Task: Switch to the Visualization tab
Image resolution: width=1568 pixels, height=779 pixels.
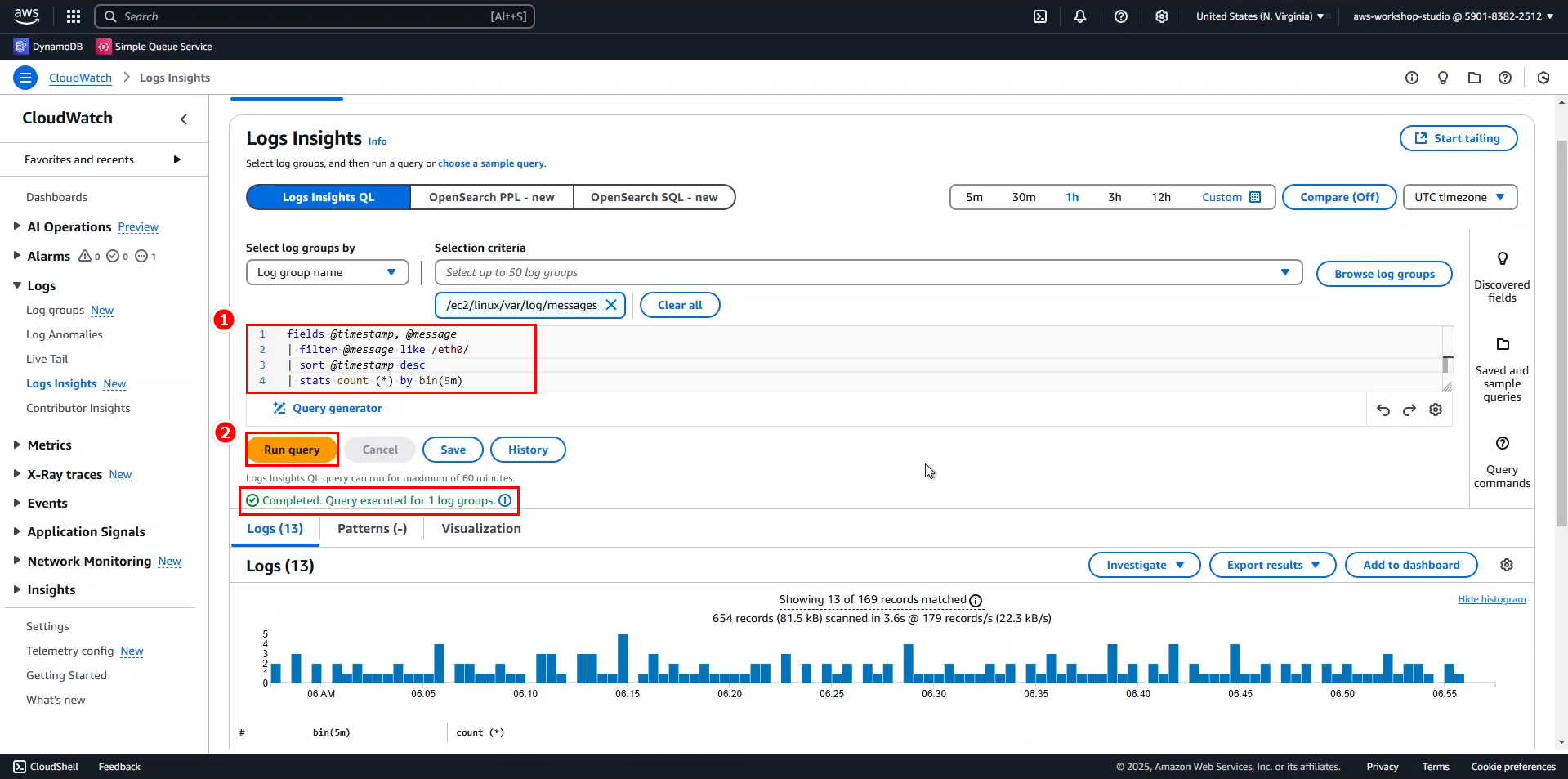Action: pos(481,529)
